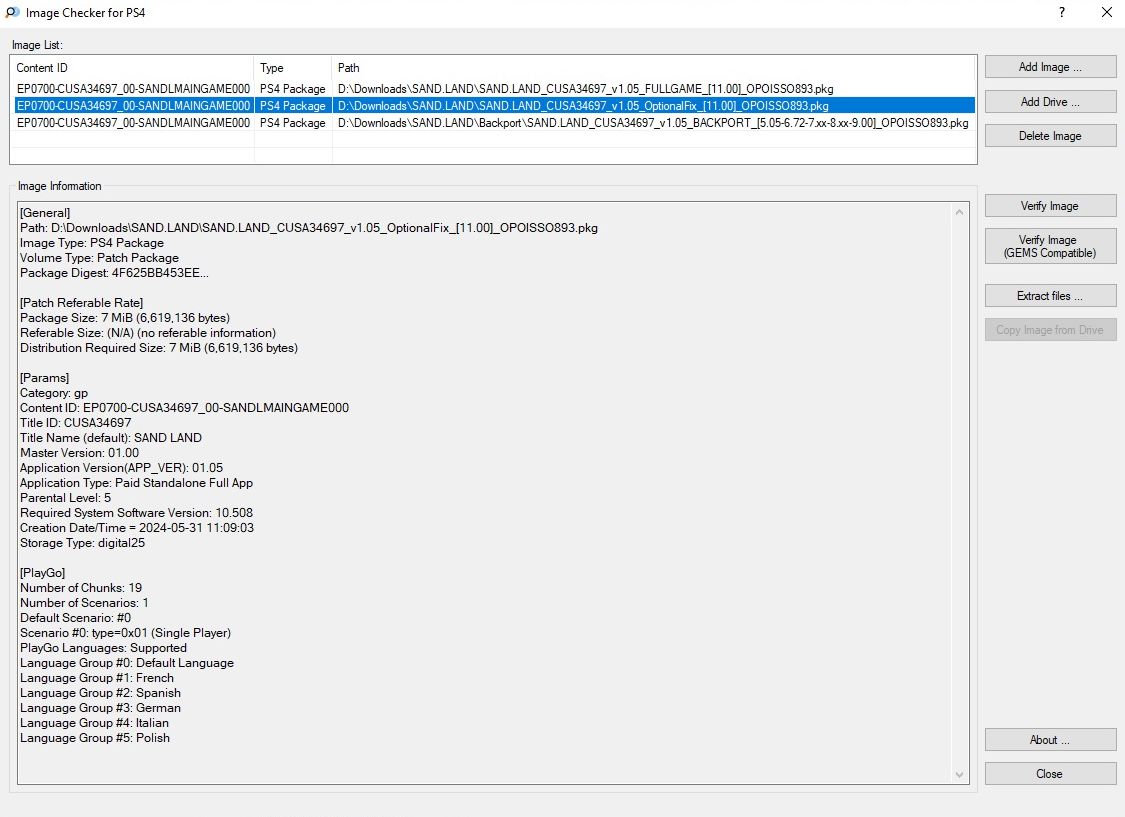Click the Add Drive button

(1050, 102)
